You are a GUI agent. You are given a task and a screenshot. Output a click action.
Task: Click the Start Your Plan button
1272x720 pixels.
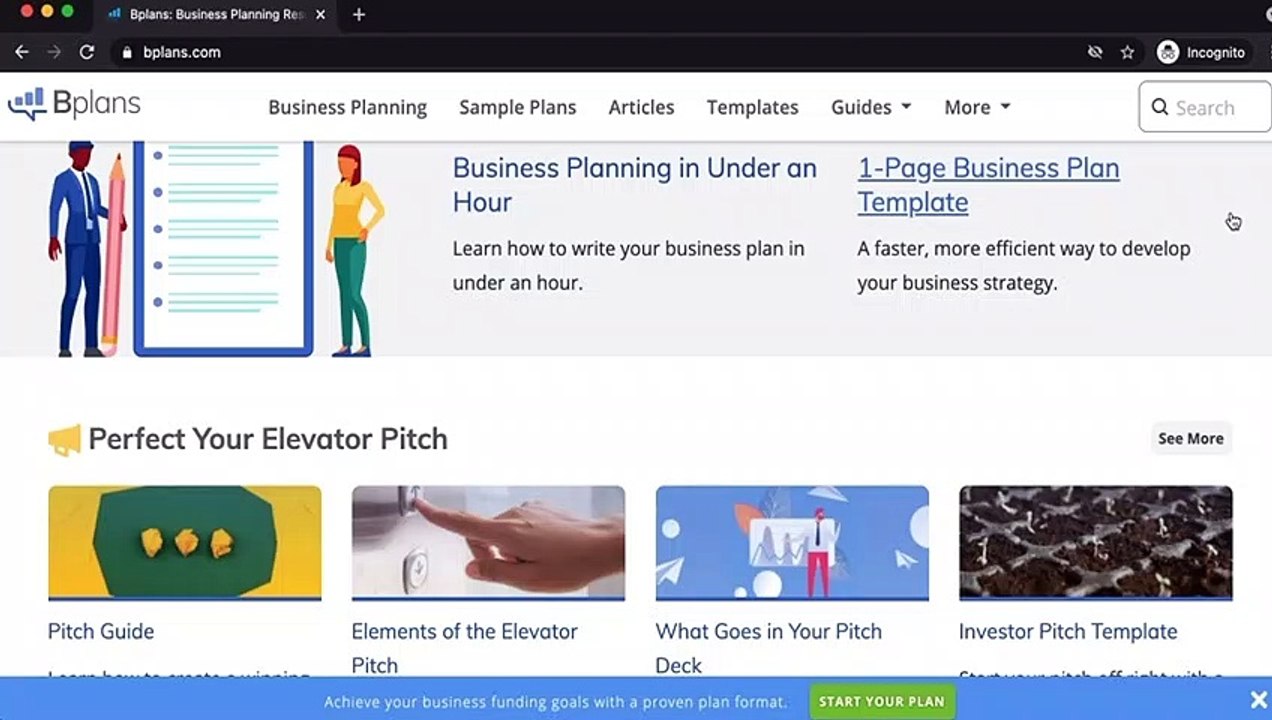(881, 701)
